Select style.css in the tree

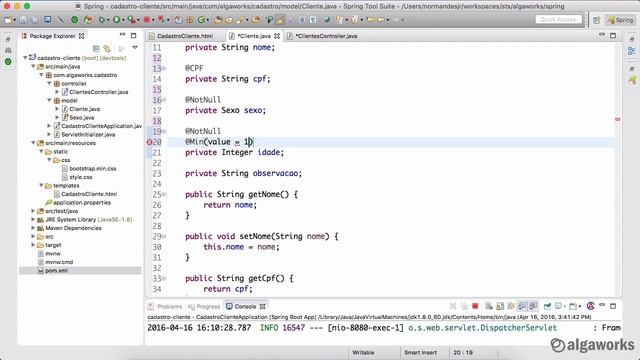click(80, 177)
